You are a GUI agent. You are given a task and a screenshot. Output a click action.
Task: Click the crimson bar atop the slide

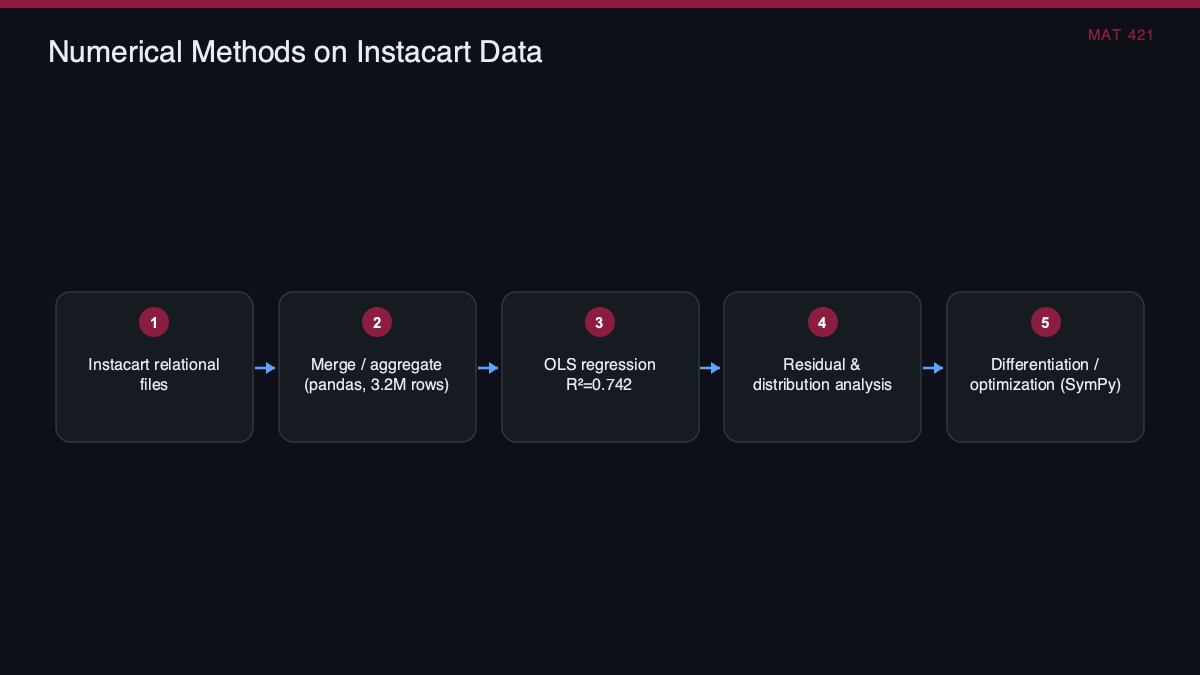tap(600, 4)
